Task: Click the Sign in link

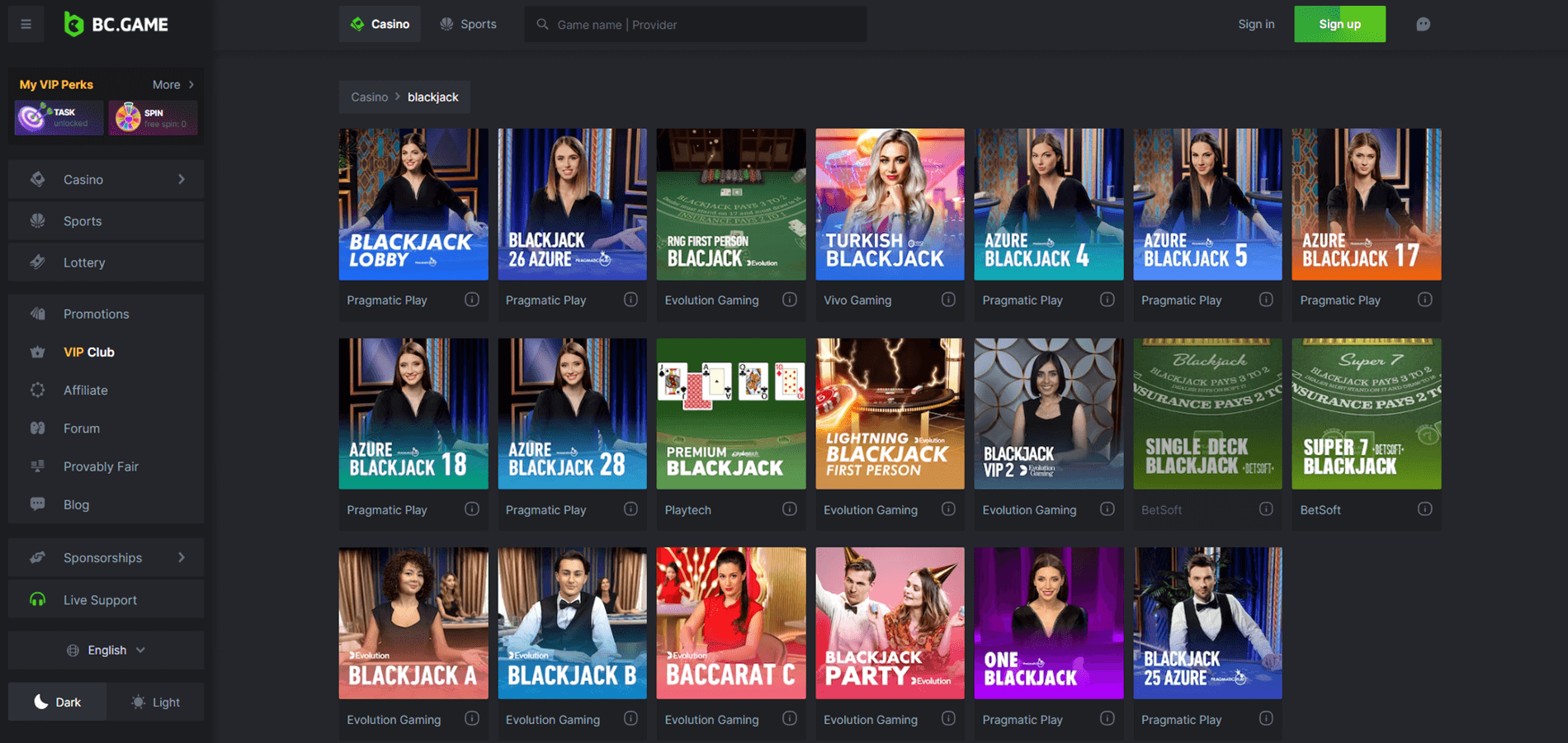Action: point(1256,24)
